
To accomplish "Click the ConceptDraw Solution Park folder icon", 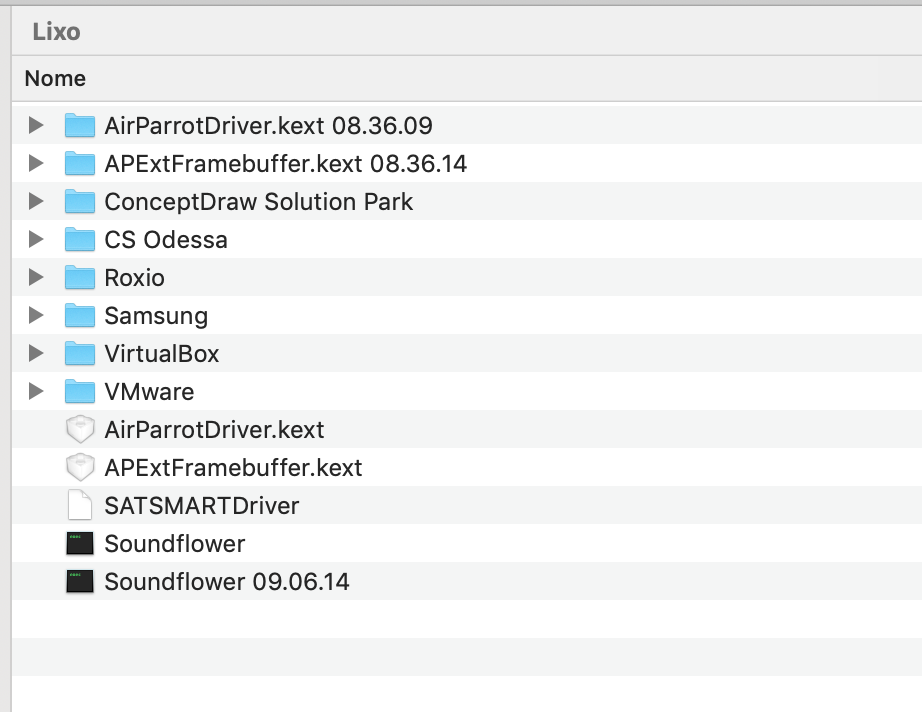I will click(x=80, y=201).
